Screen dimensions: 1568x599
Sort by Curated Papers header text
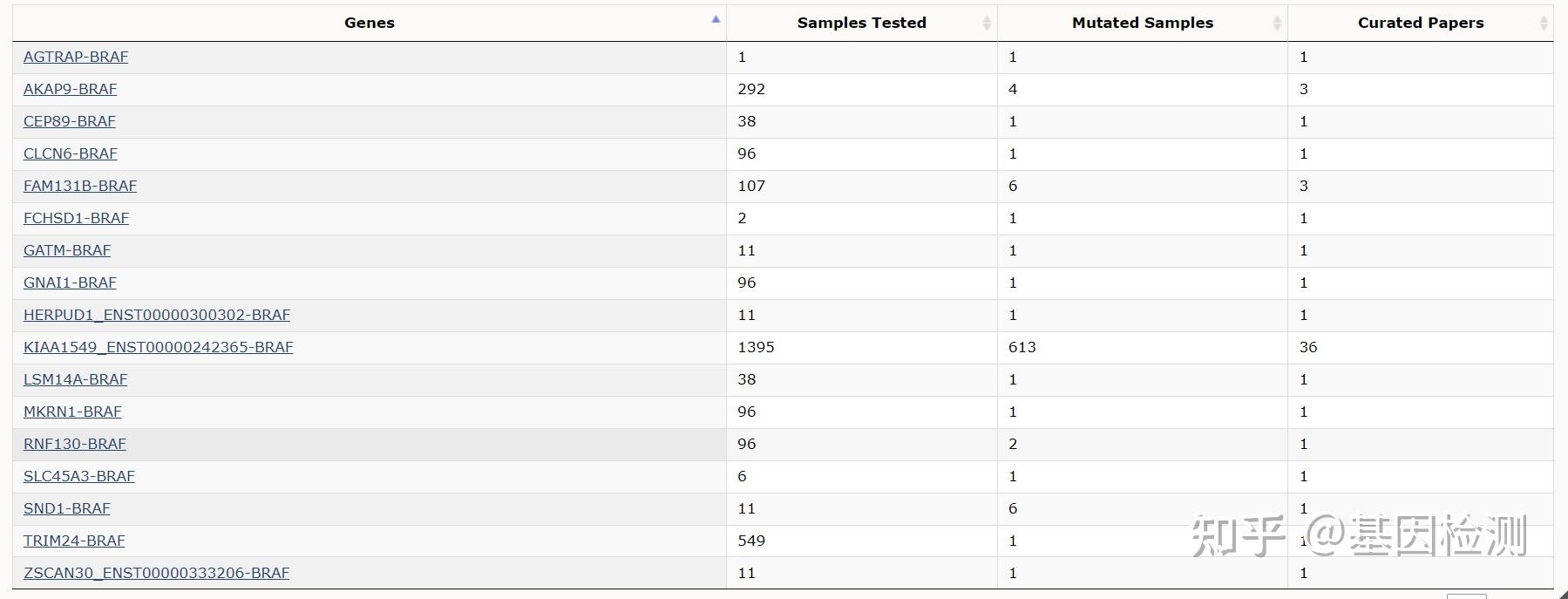point(1420,24)
